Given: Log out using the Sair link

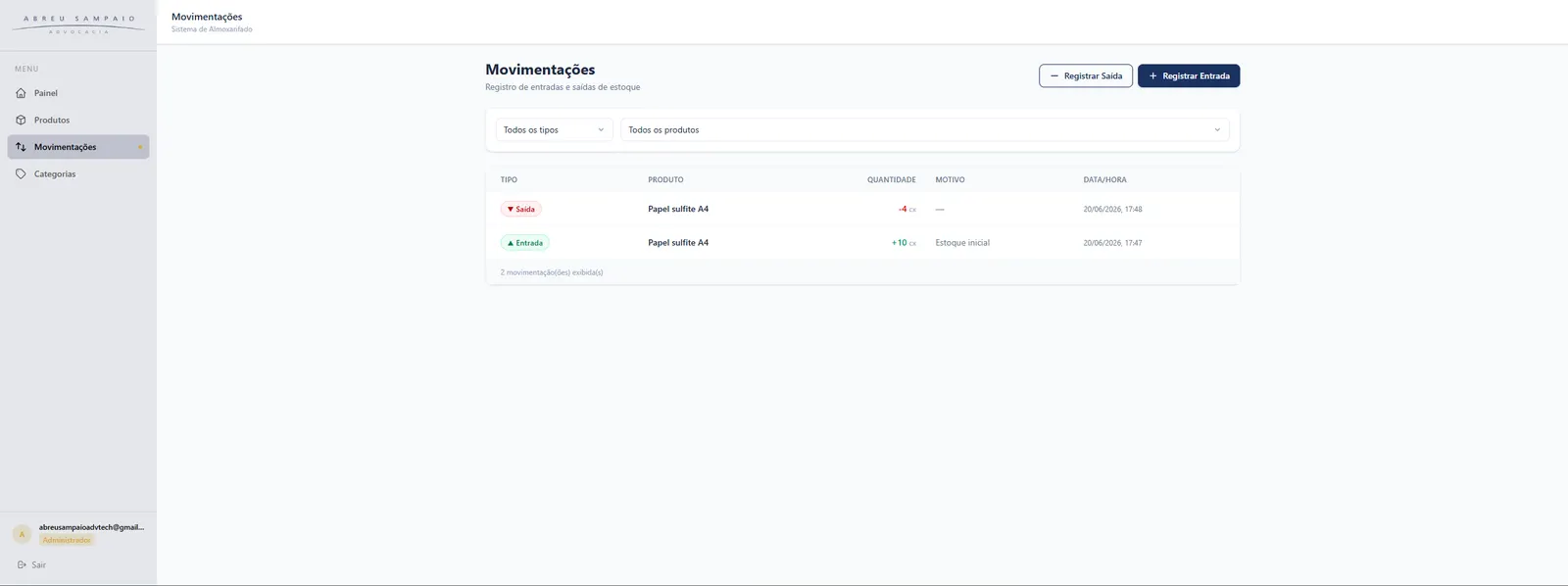Looking at the screenshot, I should coord(31,564).
